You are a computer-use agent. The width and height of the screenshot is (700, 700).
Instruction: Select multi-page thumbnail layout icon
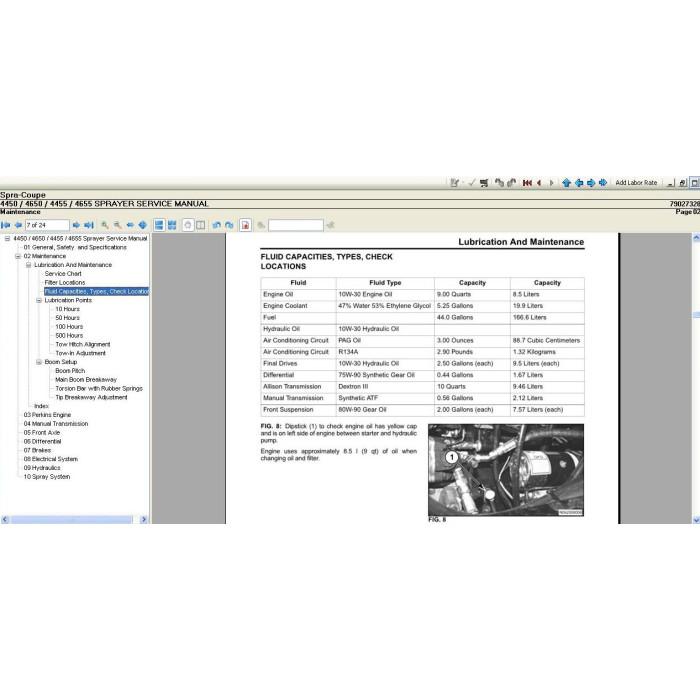(172, 225)
